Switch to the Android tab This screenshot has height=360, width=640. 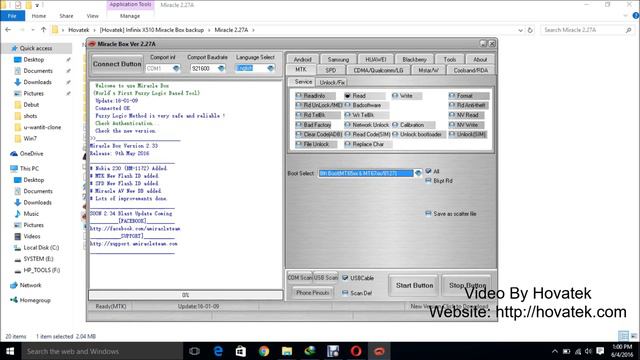pos(302,59)
